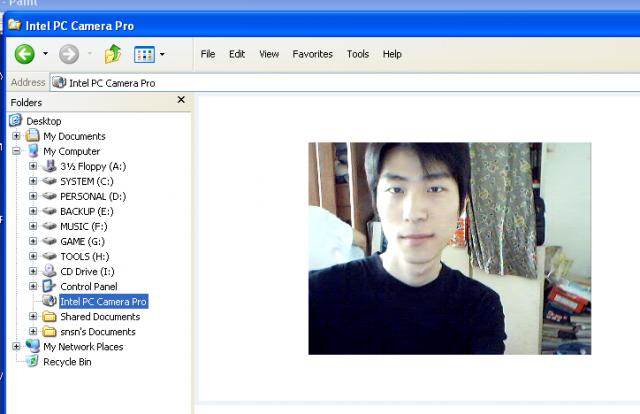Expand the SYSTEM (C:) node
Screen dimensions: 640x414
[x=33, y=181]
